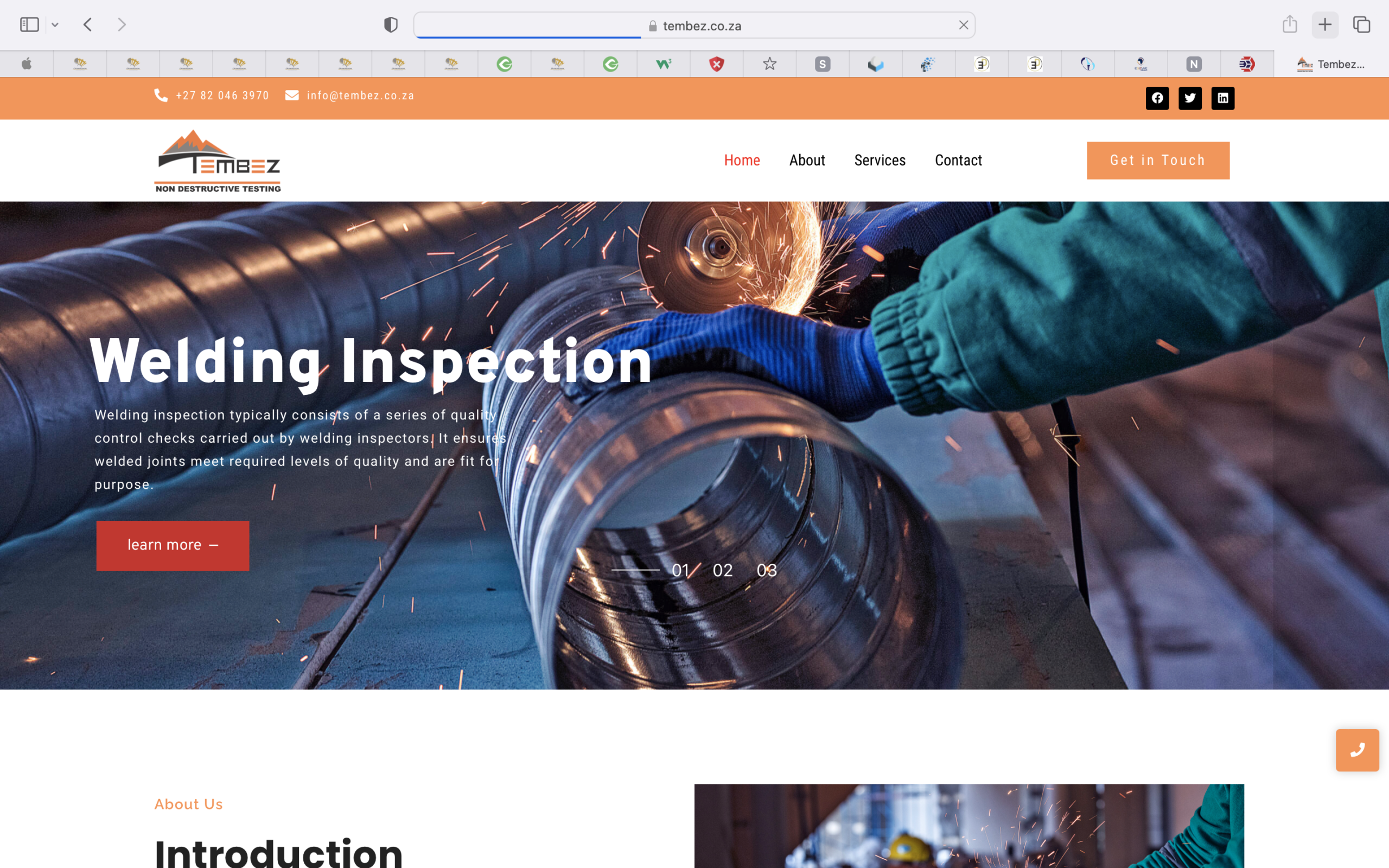Open the Services menu item
Image resolution: width=1389 pixels, height=868 pixels.
[880, 160]
